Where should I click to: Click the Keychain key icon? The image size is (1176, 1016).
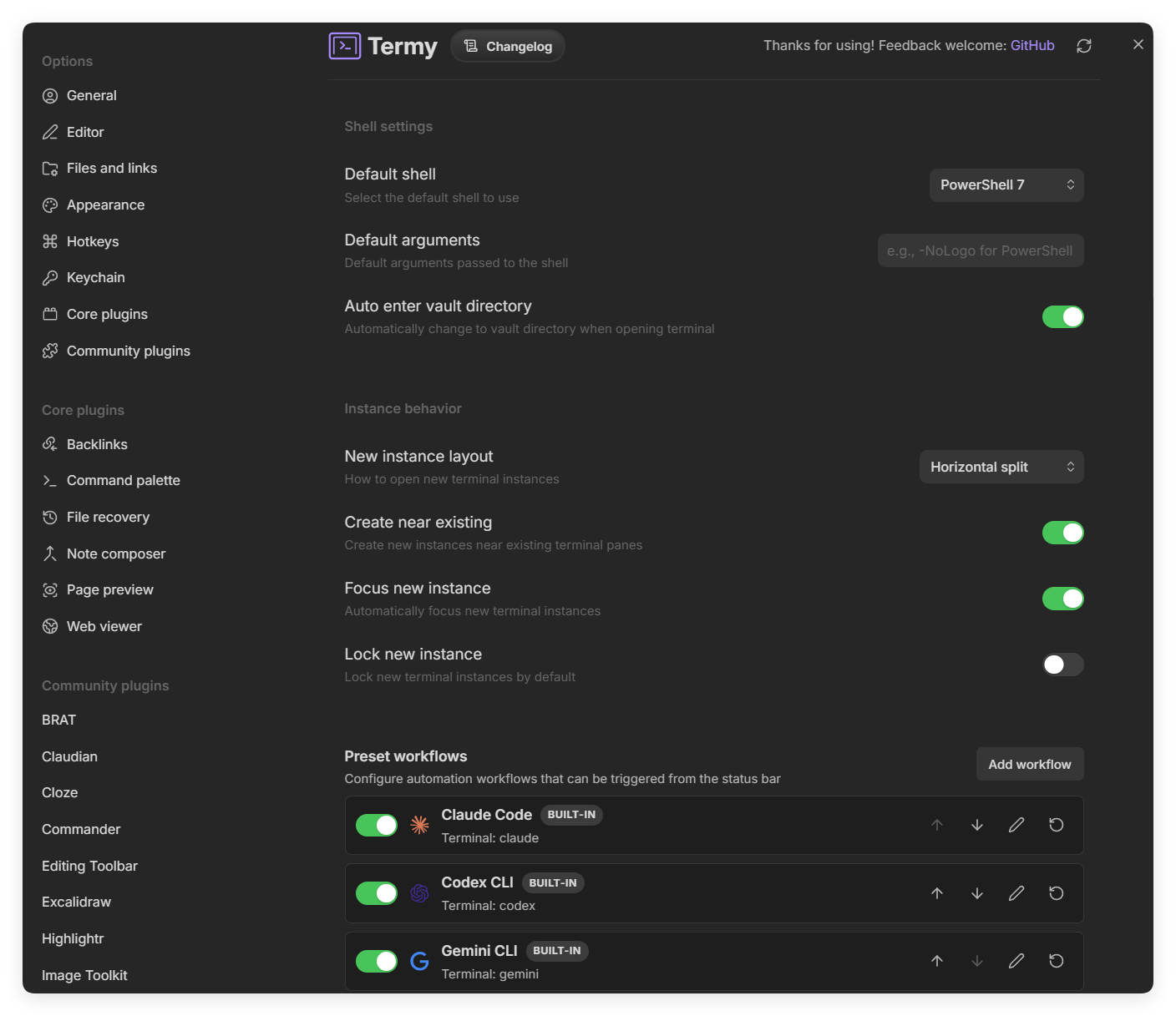pyautogui.click(x=50, y=277)
